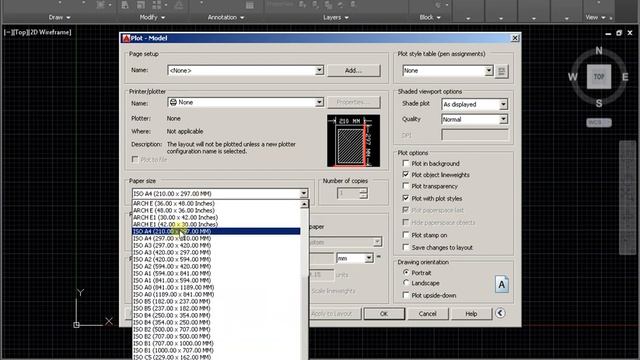Collapse the Paper size dropdown arrow

(x=304, y=193)
